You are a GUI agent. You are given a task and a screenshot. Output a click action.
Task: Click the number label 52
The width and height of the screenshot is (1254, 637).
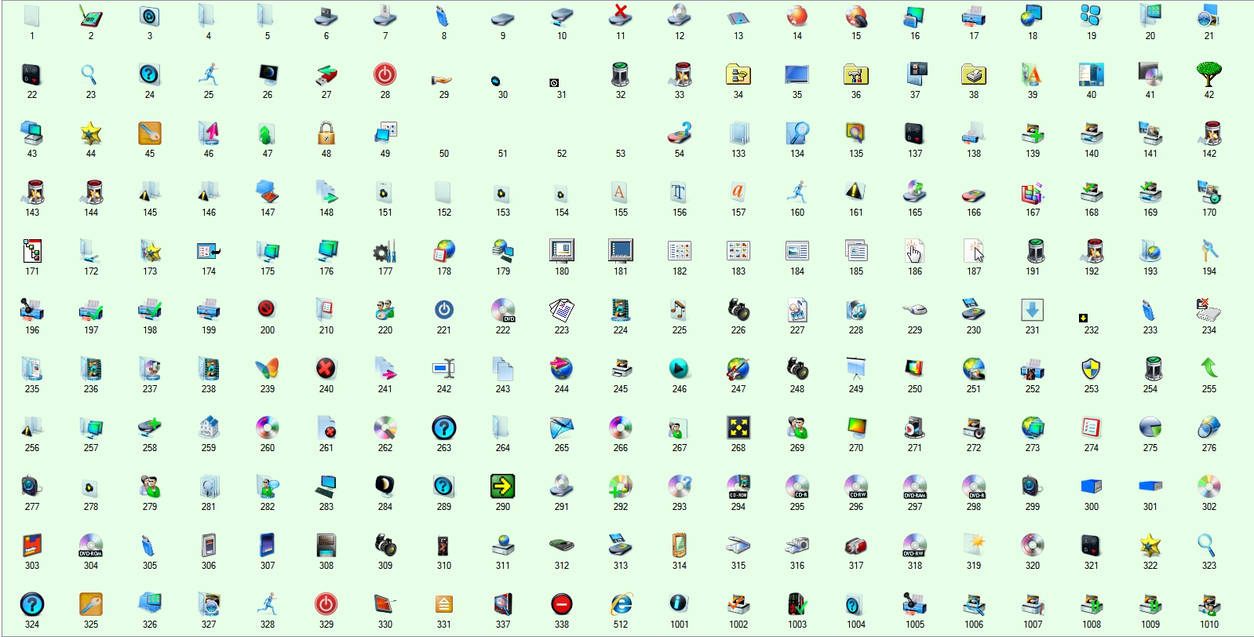[561, 154]
